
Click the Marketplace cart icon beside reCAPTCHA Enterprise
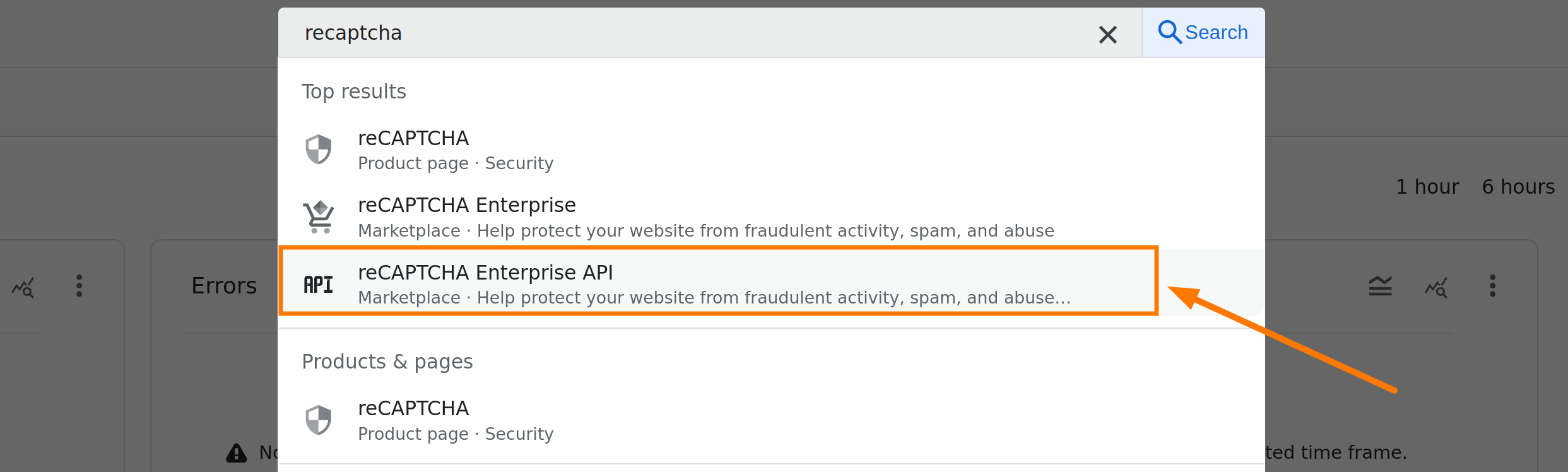tap(319, 217)
